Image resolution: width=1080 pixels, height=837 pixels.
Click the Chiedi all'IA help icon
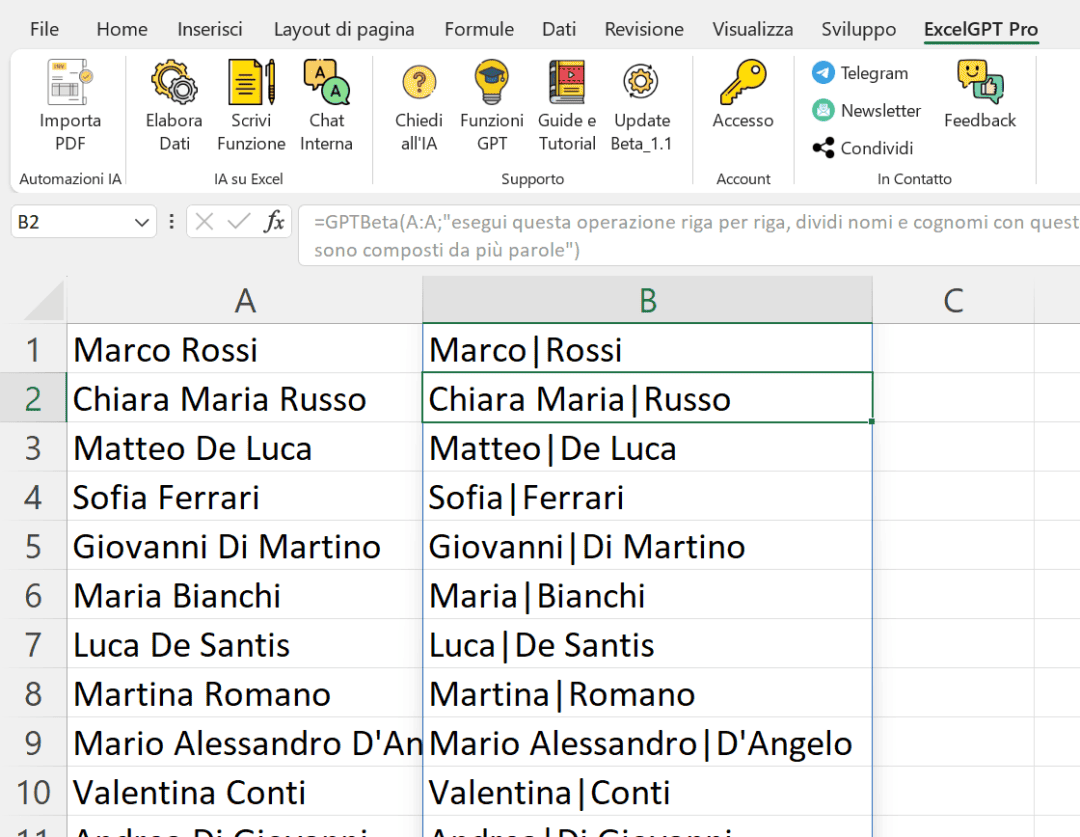click(x=418, y=83)
